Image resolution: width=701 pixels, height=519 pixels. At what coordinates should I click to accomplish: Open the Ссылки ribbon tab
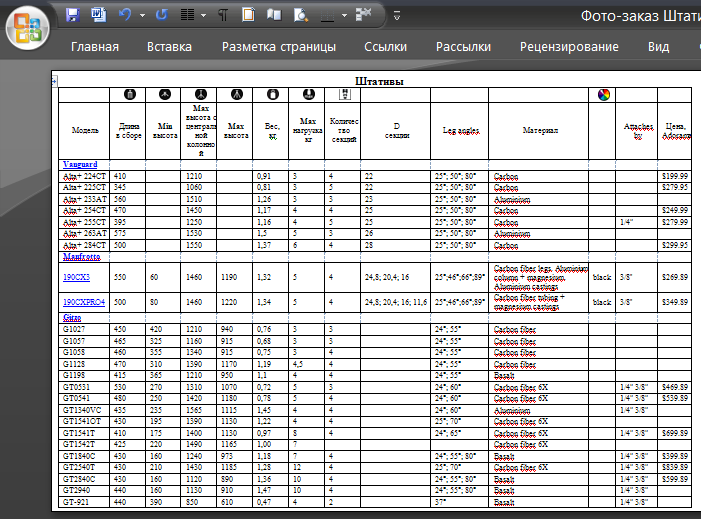click(385, 47)
